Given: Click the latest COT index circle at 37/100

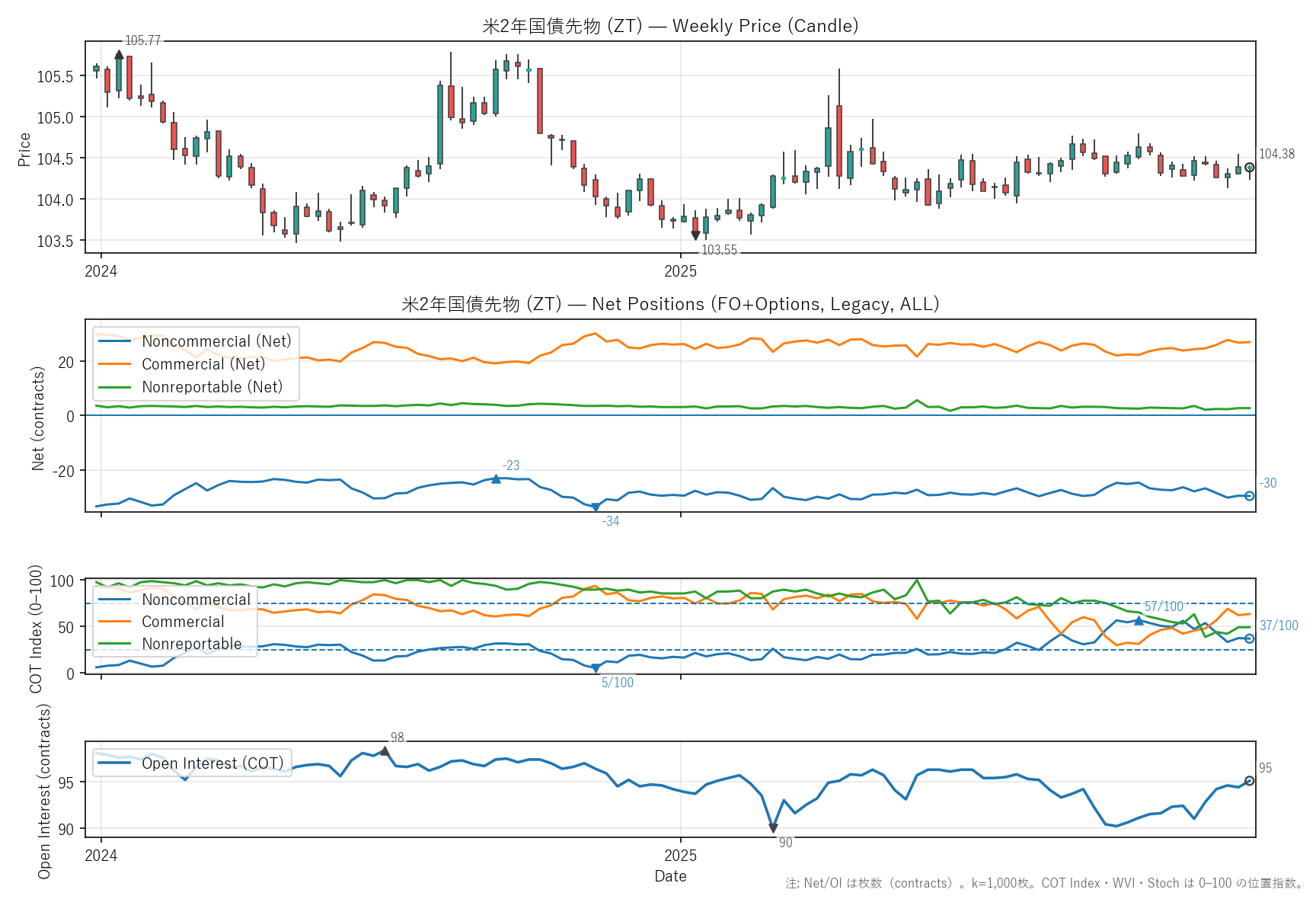Looking at the screenshot, I should pos(1249,638).
